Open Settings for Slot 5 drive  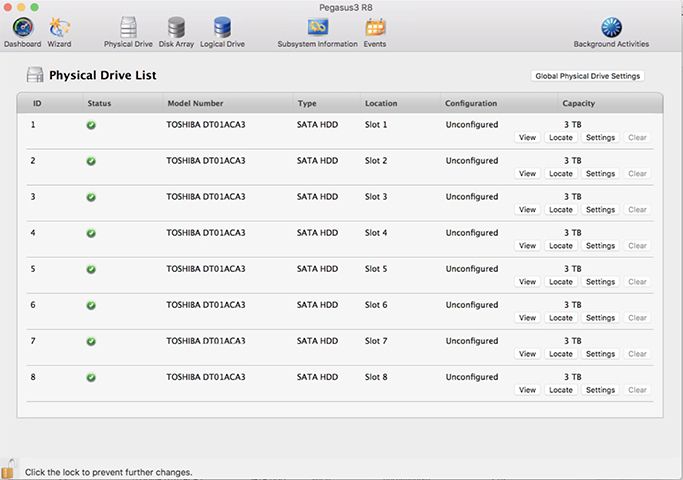(x=600, y=282)
